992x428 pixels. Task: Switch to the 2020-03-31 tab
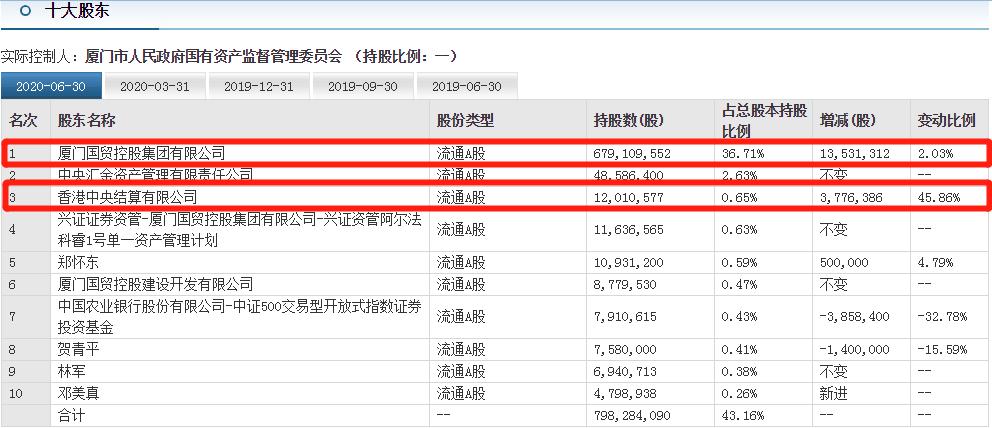point(154,87)
